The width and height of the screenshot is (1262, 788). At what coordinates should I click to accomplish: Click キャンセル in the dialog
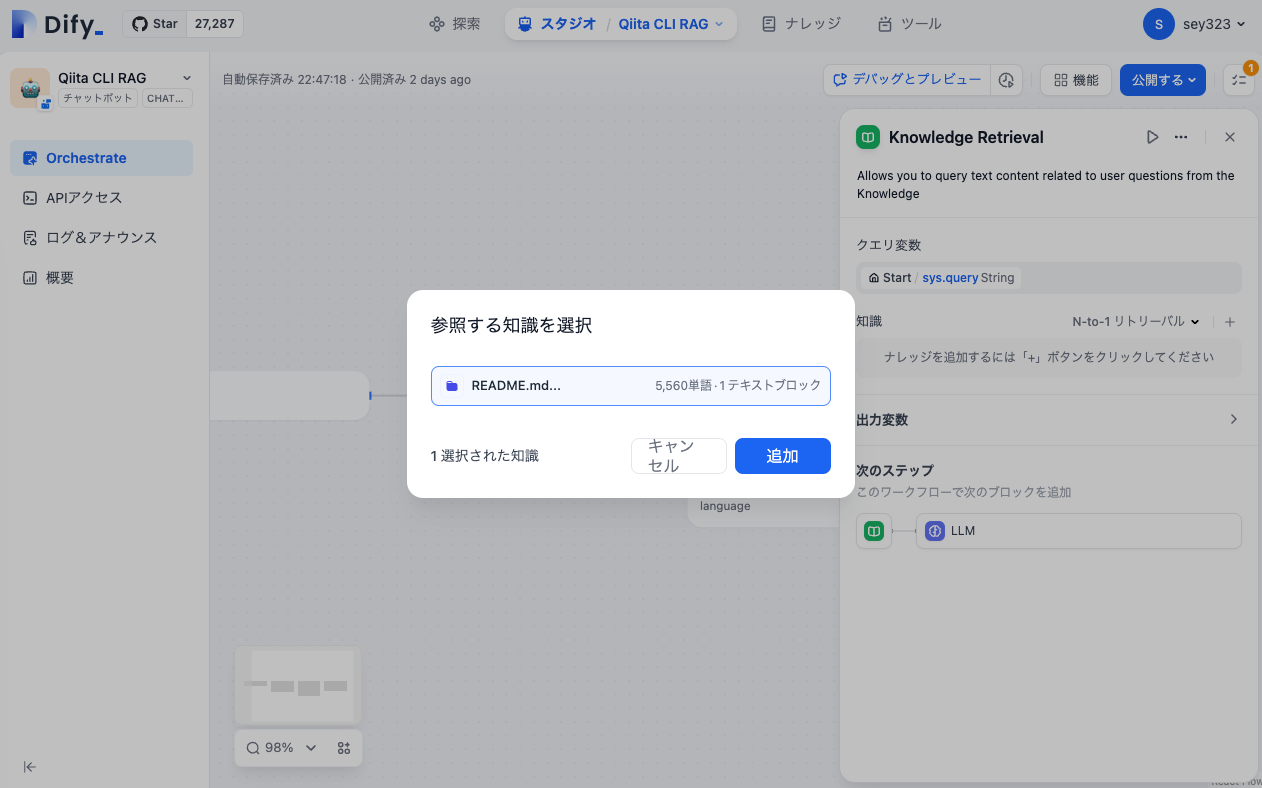679,456
